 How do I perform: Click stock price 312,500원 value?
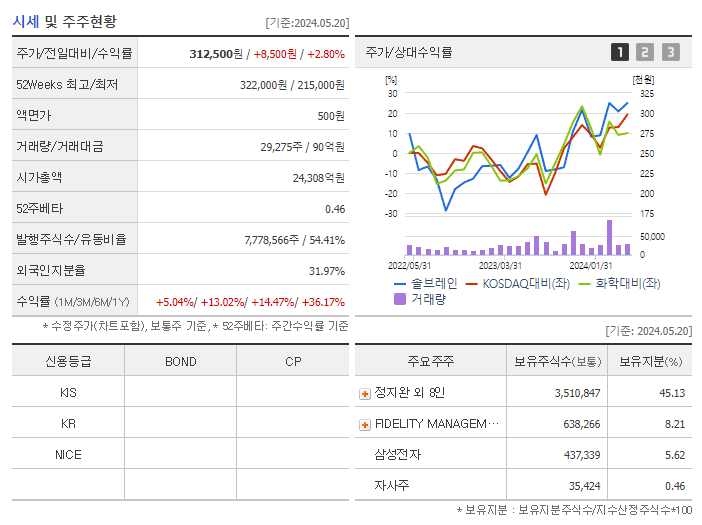tap(216, 54)
